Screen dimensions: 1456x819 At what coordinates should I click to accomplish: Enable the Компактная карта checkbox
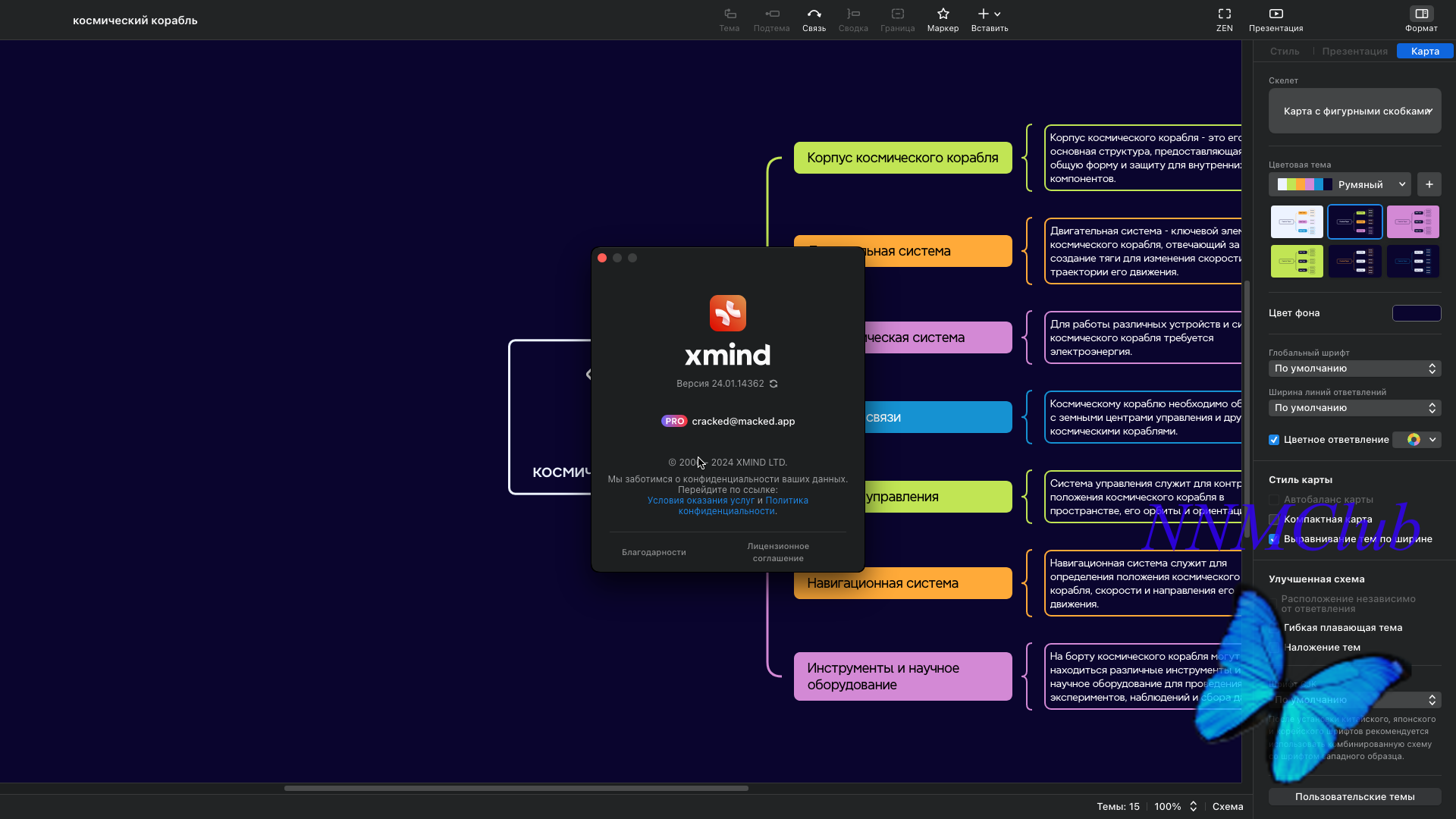[1274, 519]
